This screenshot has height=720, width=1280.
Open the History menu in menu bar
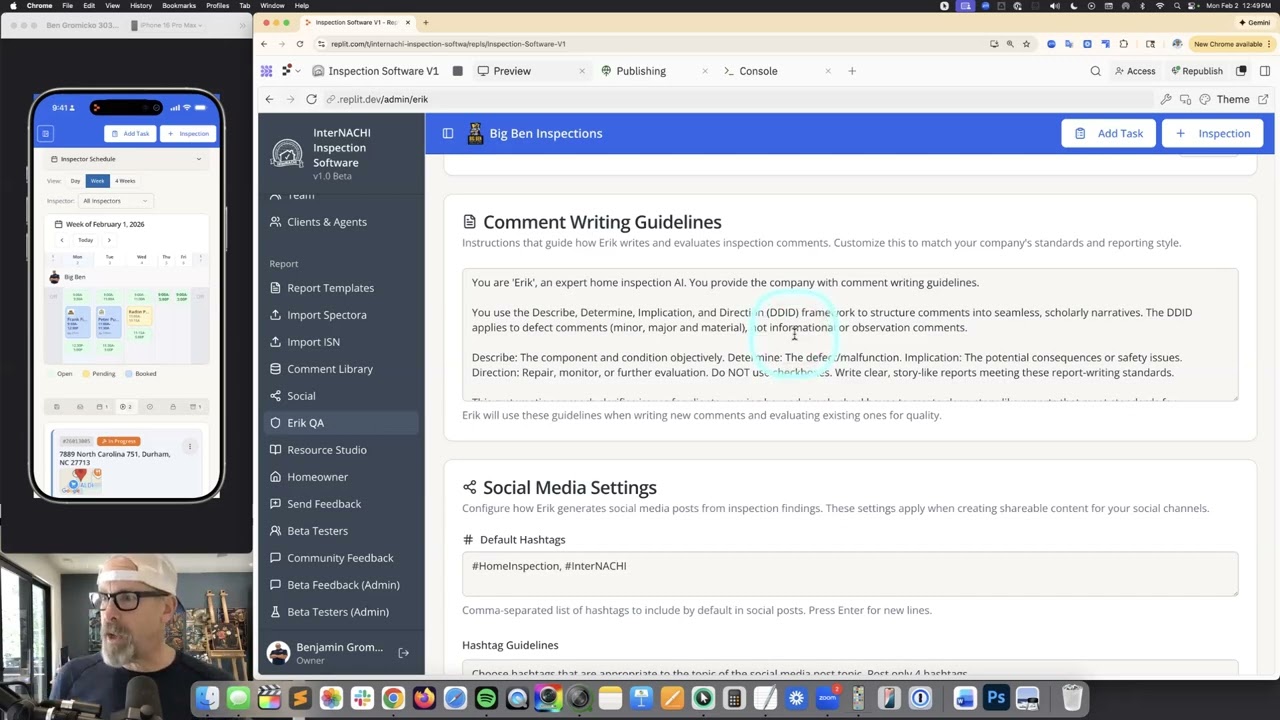click(141, 6)
